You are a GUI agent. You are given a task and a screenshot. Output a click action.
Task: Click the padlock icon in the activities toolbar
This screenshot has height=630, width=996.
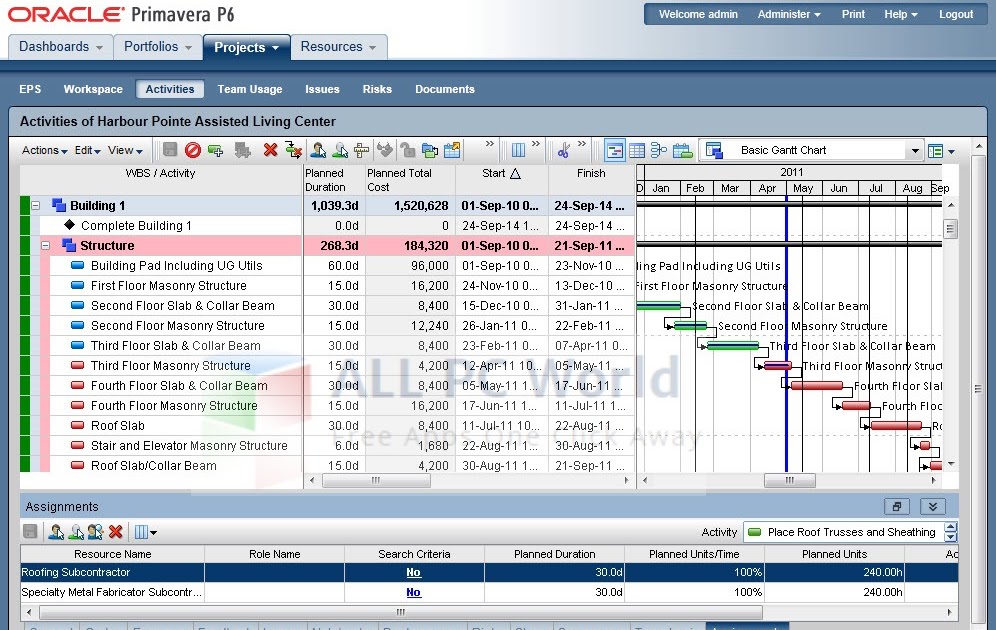click(408, 151)
